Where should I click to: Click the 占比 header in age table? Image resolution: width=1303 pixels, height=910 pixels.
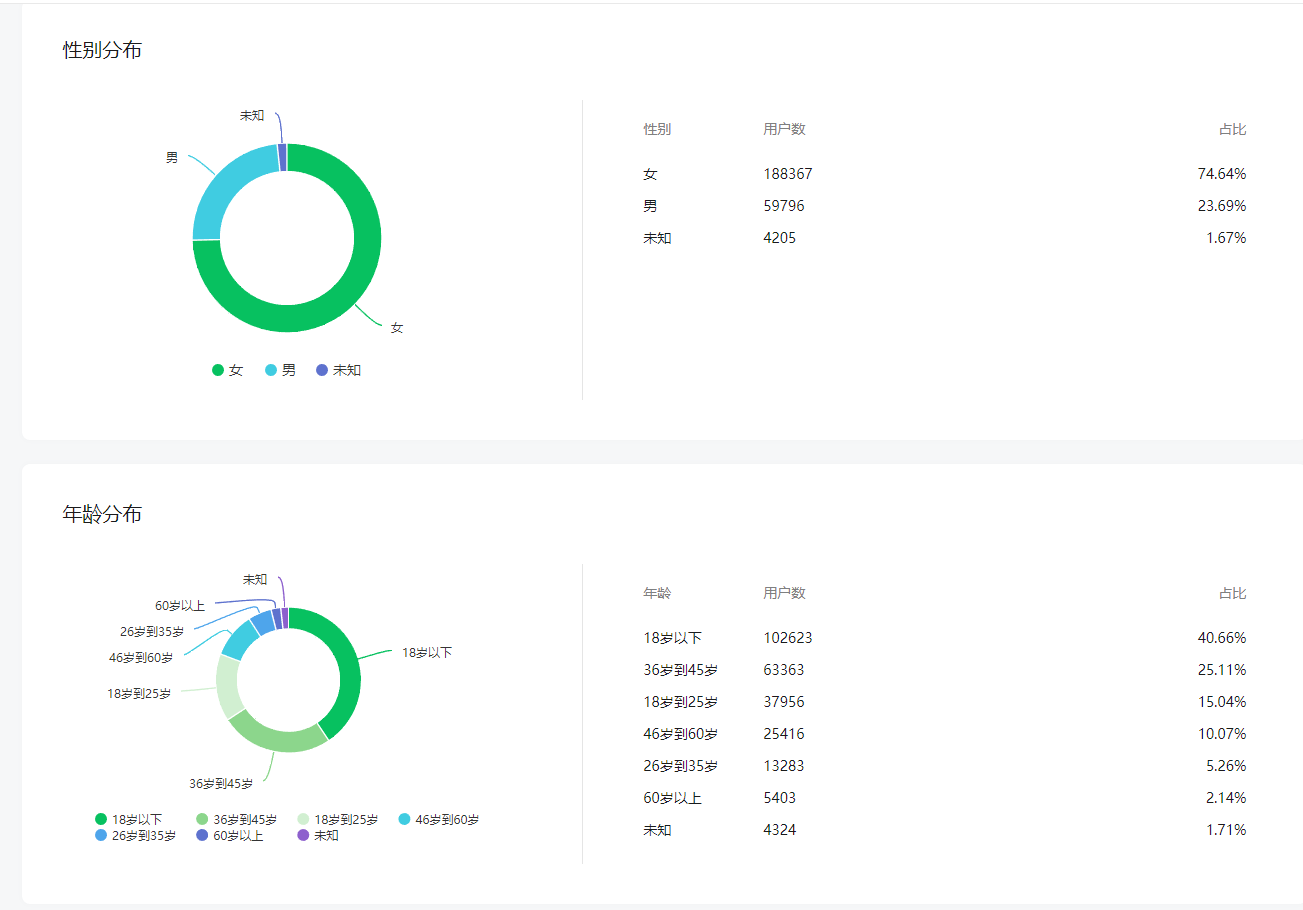coord(1232,594)
